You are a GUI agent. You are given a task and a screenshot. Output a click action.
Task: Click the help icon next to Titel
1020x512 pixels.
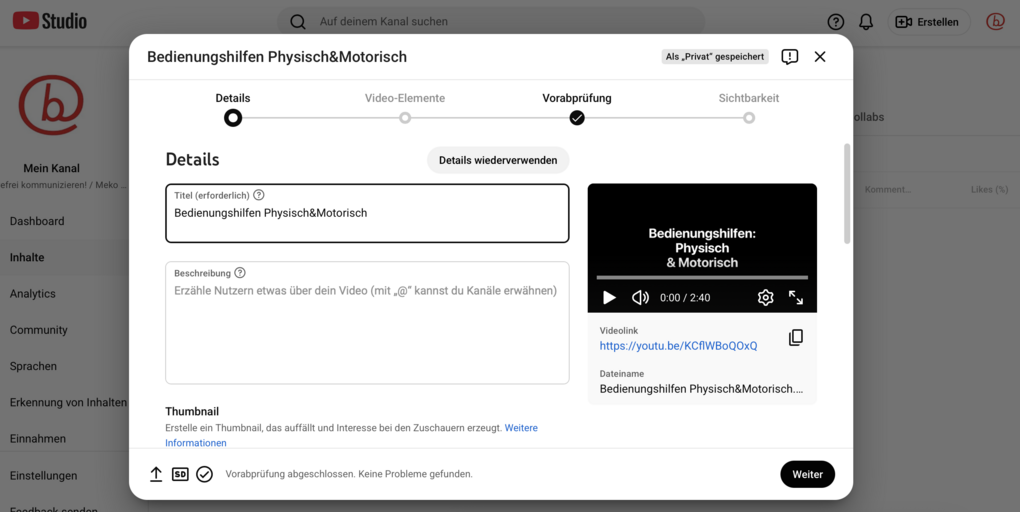click(x=259, y=196)
